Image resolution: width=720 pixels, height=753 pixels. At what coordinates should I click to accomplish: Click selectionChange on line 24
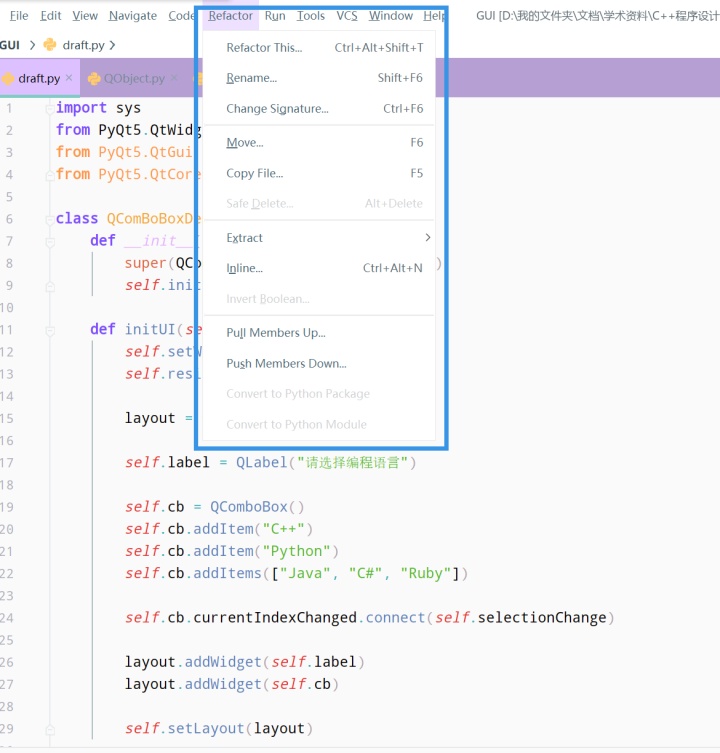tap(542, 618)
